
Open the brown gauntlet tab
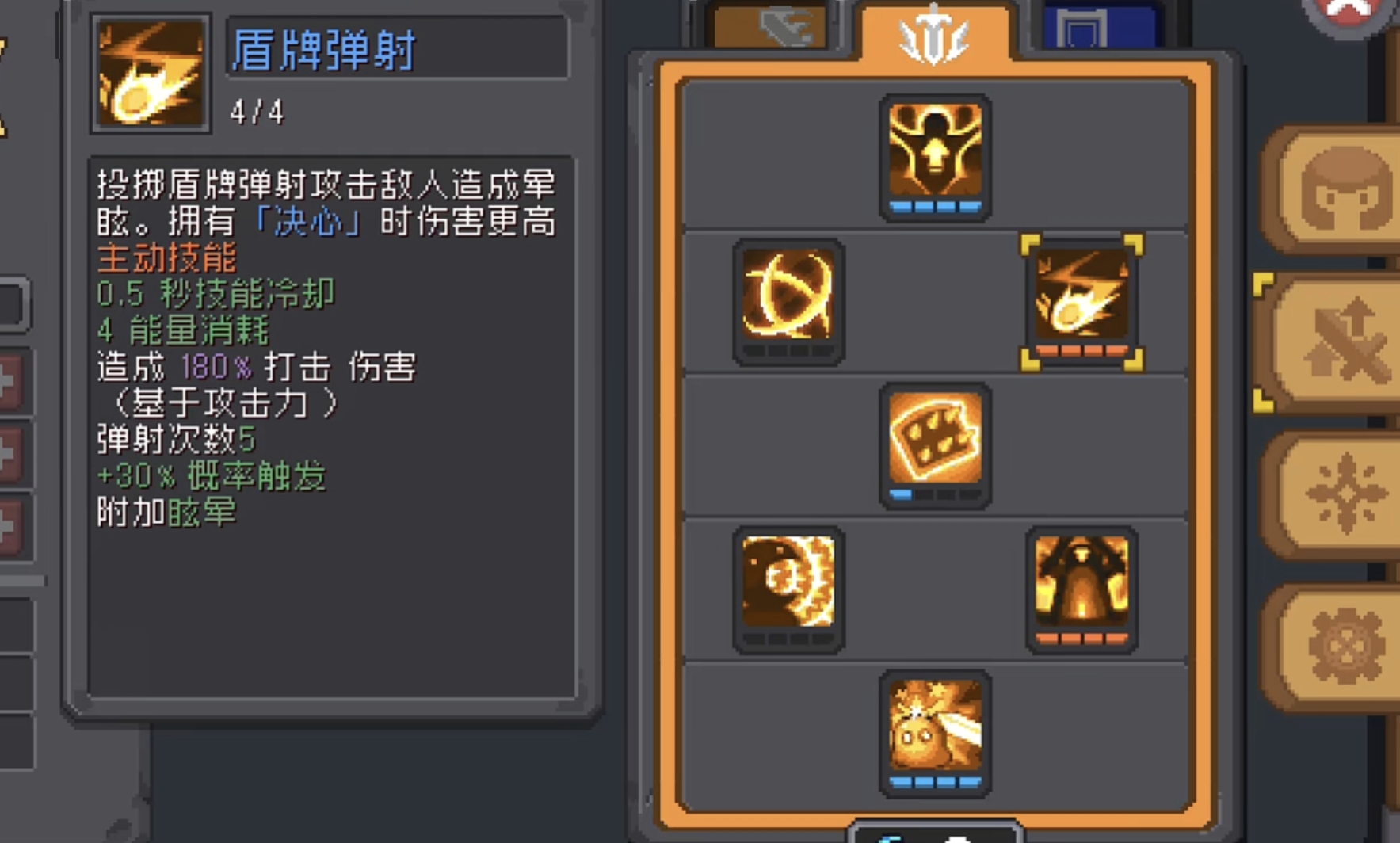coord(770,26)
